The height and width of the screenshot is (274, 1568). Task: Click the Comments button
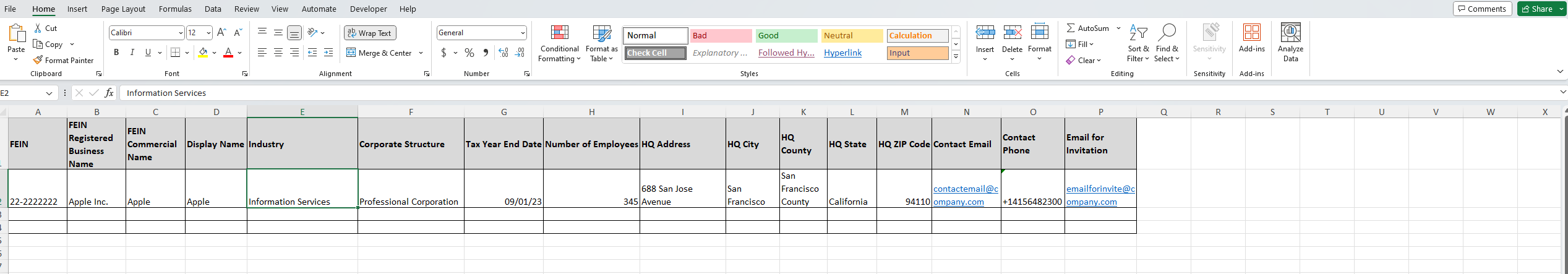1483,9
